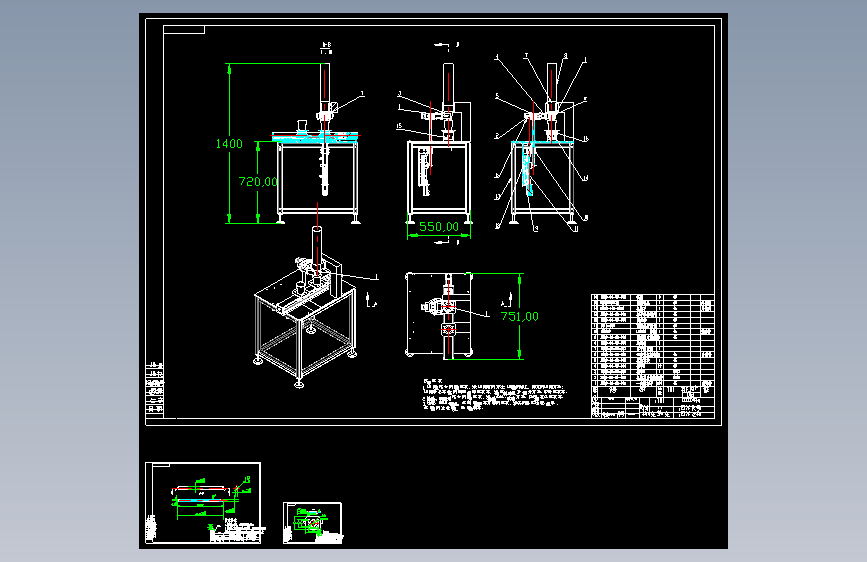The width and height of the screenshot is (867, 562).
Task: Select the balloon-numbered section view at right
Action: pos(542,143)
